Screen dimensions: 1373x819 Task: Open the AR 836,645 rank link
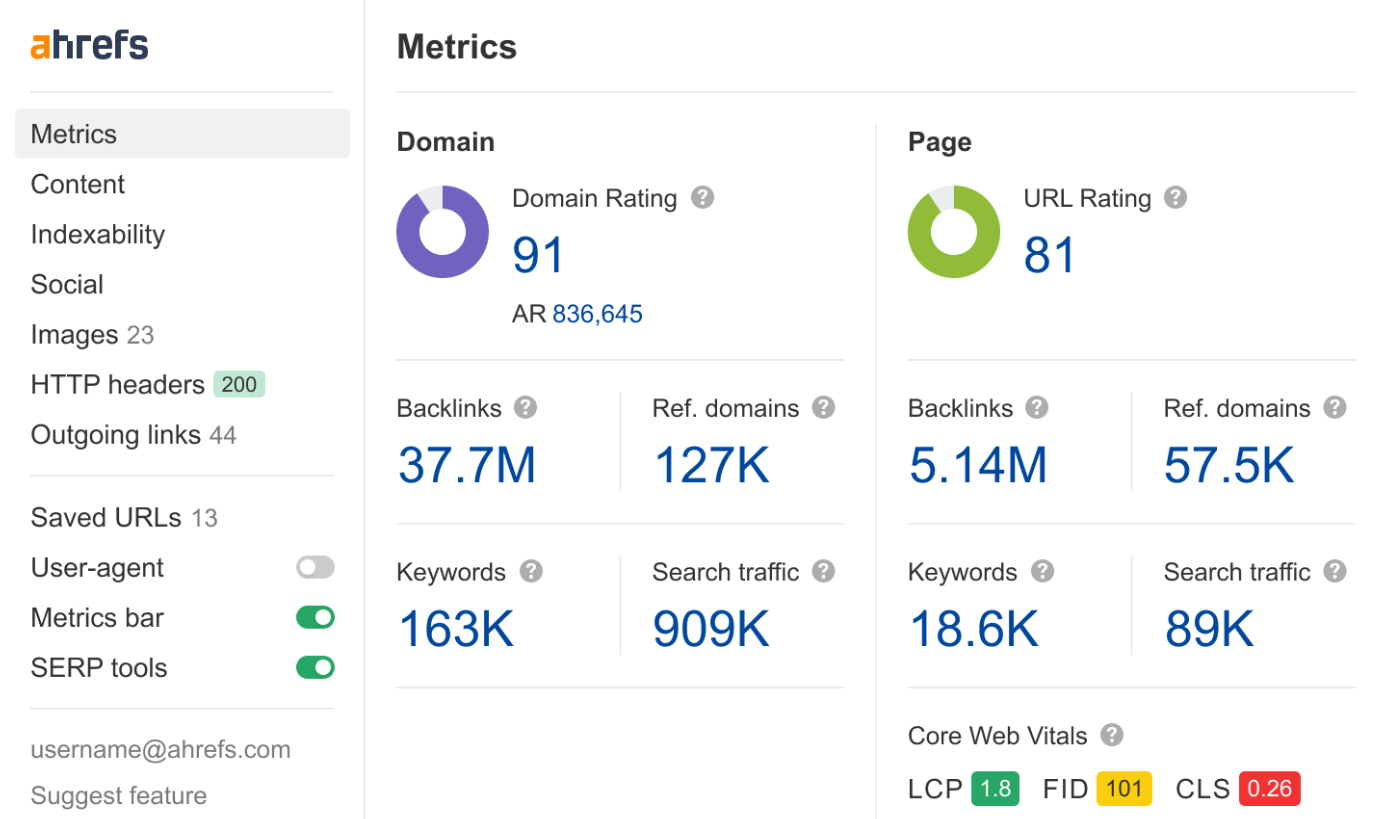[x=597, y=315]
